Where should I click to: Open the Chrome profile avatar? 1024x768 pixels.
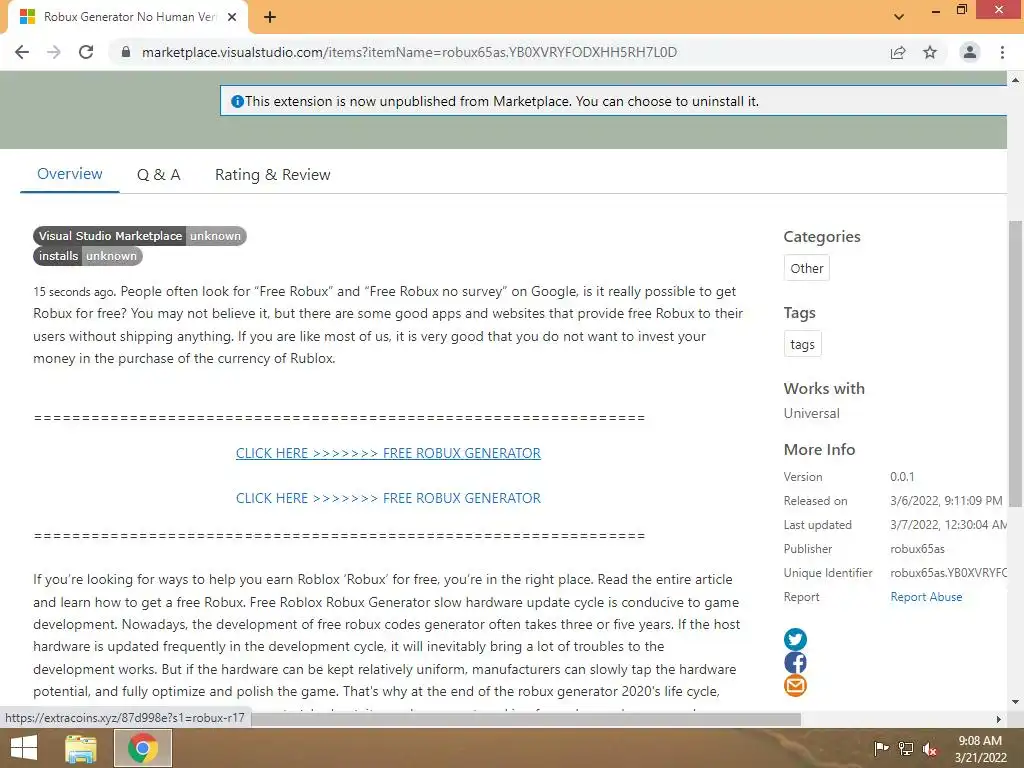click(970, 52)
